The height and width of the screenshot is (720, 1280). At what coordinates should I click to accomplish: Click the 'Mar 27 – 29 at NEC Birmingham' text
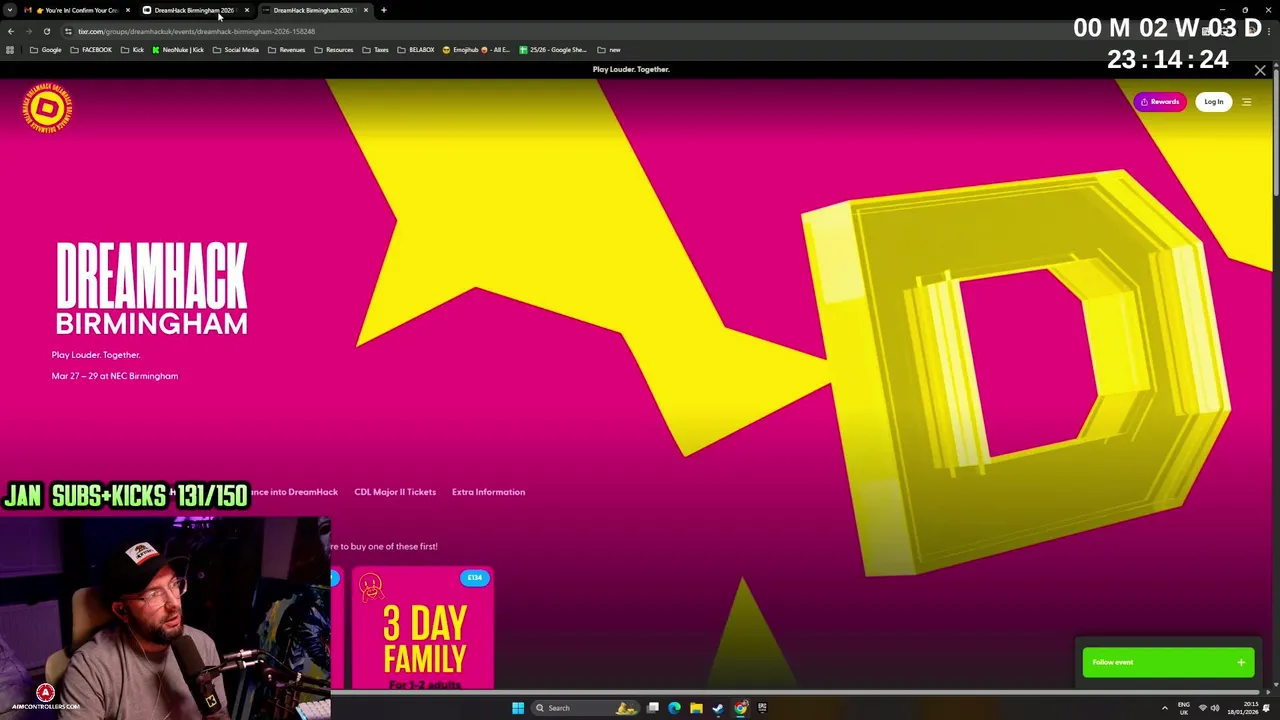coord(115,376)
